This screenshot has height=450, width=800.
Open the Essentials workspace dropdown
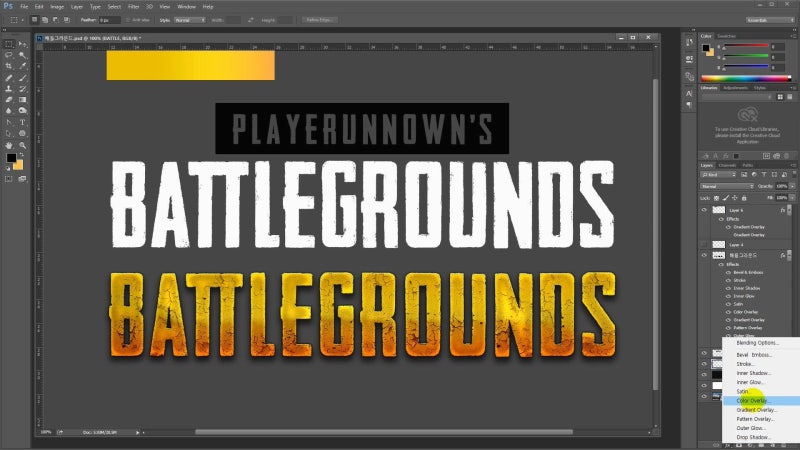769,20
